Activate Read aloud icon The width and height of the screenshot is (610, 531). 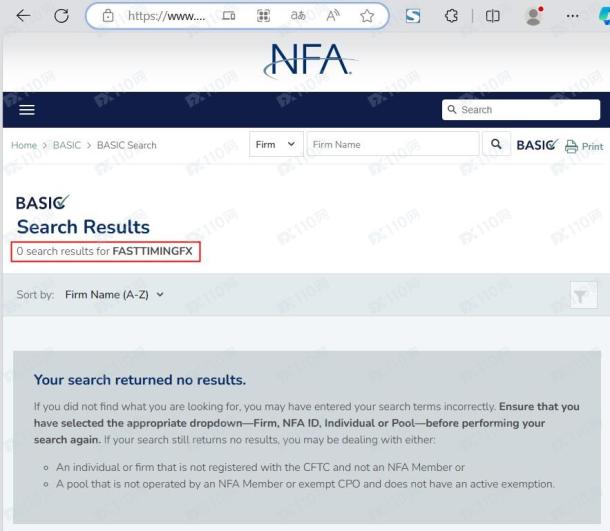[333, 16]
